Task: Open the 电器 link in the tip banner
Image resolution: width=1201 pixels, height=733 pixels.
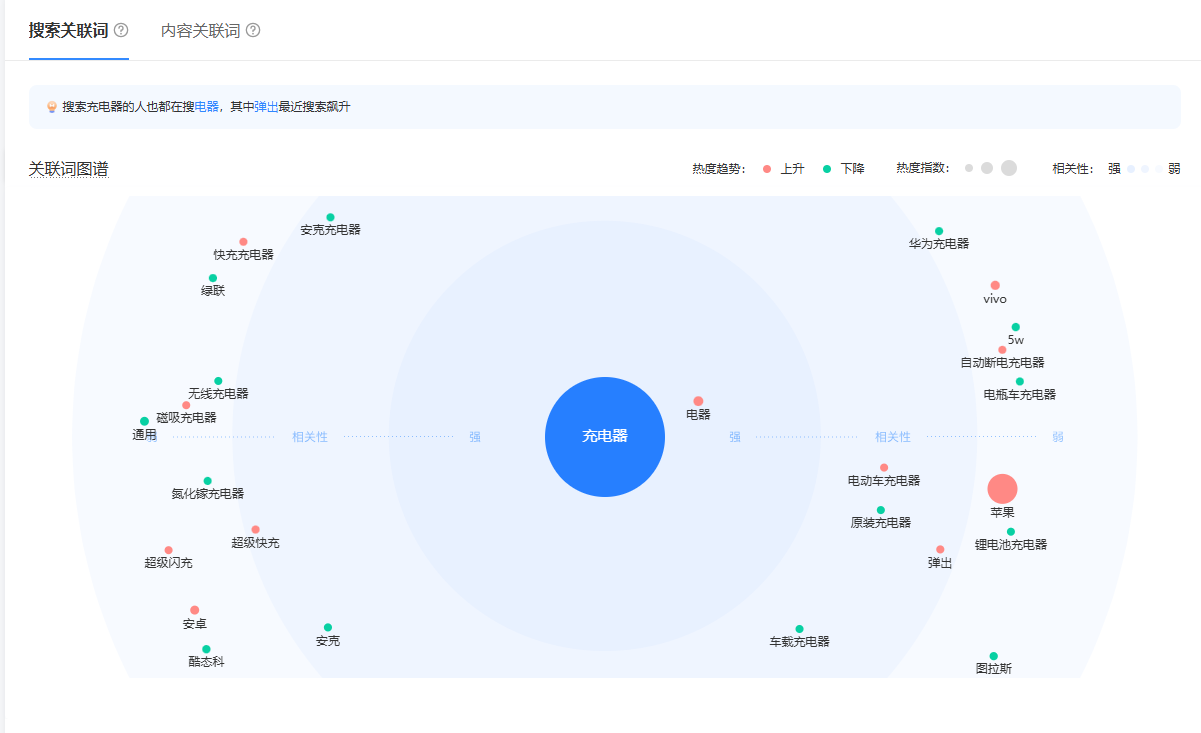Action: click(x=206, y=107)
